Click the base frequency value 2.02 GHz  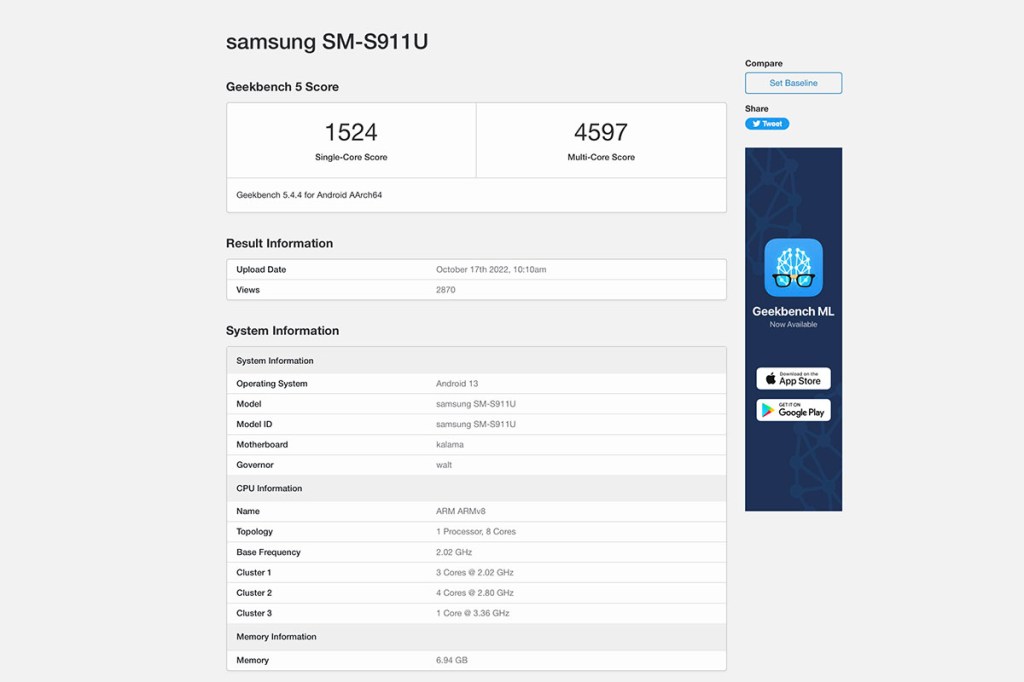point(454,552)
